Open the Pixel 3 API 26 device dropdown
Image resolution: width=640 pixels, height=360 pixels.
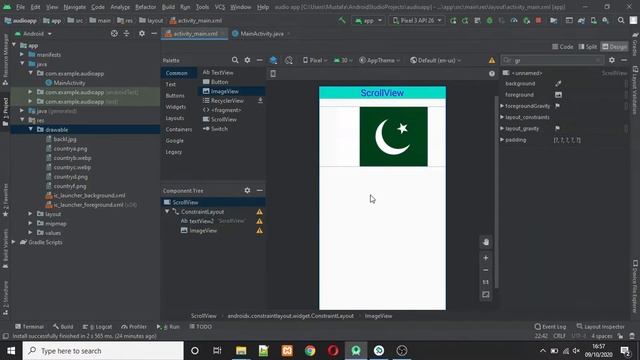417,20
